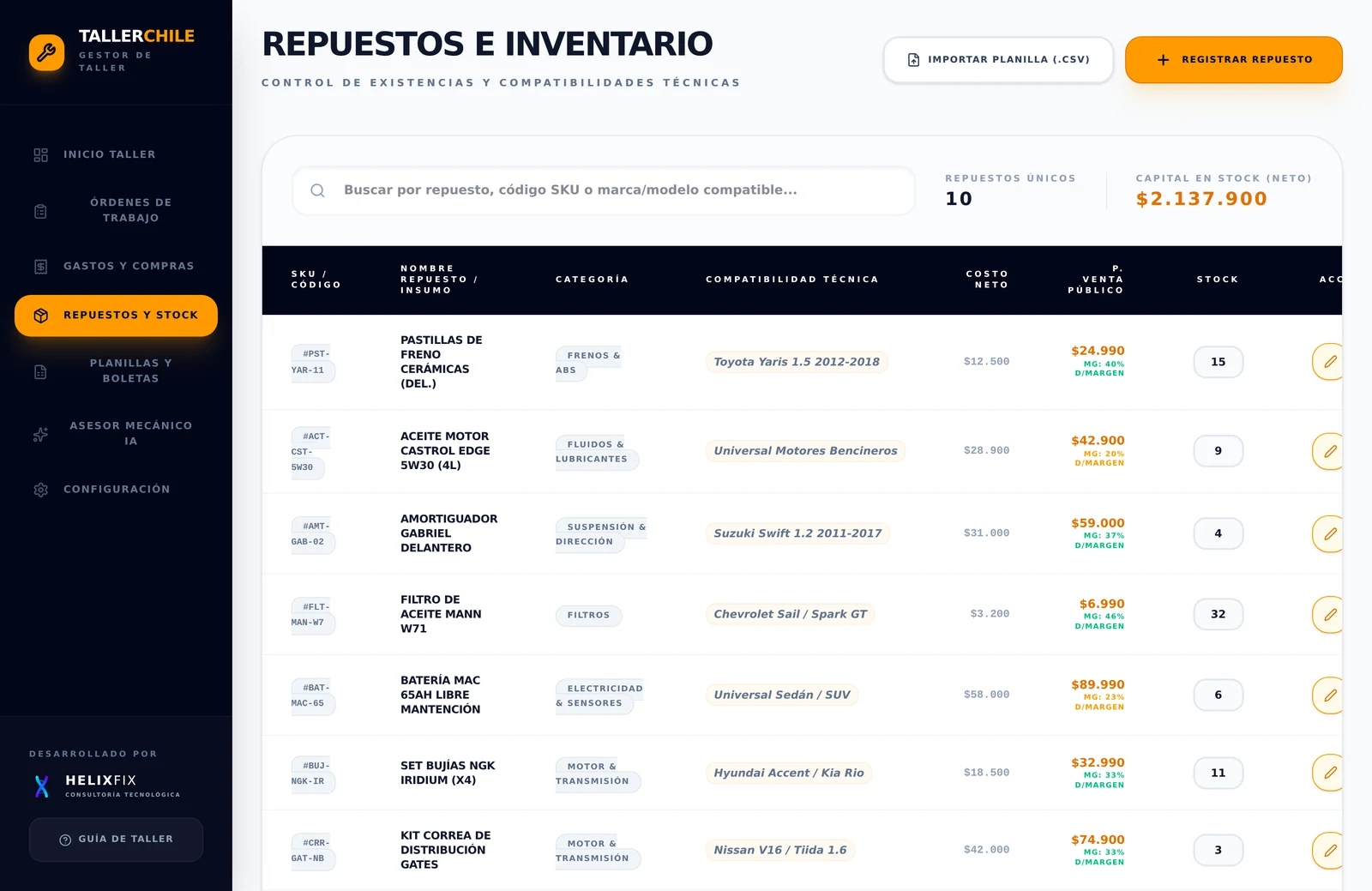Click Stock column header
Image resolution: width=1372 pixels, height=891 pixels.
click(1218, 280)
